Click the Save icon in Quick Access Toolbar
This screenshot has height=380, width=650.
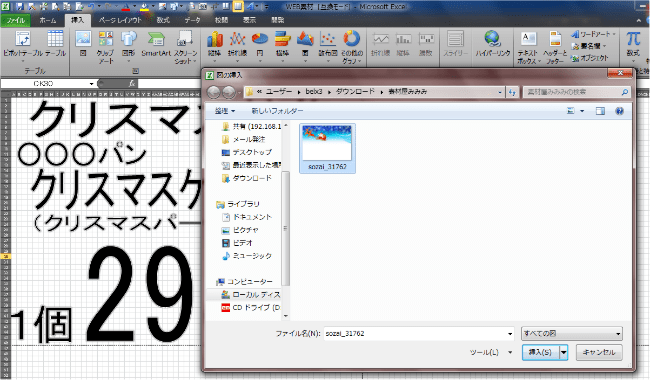click(x=21, y=7)
